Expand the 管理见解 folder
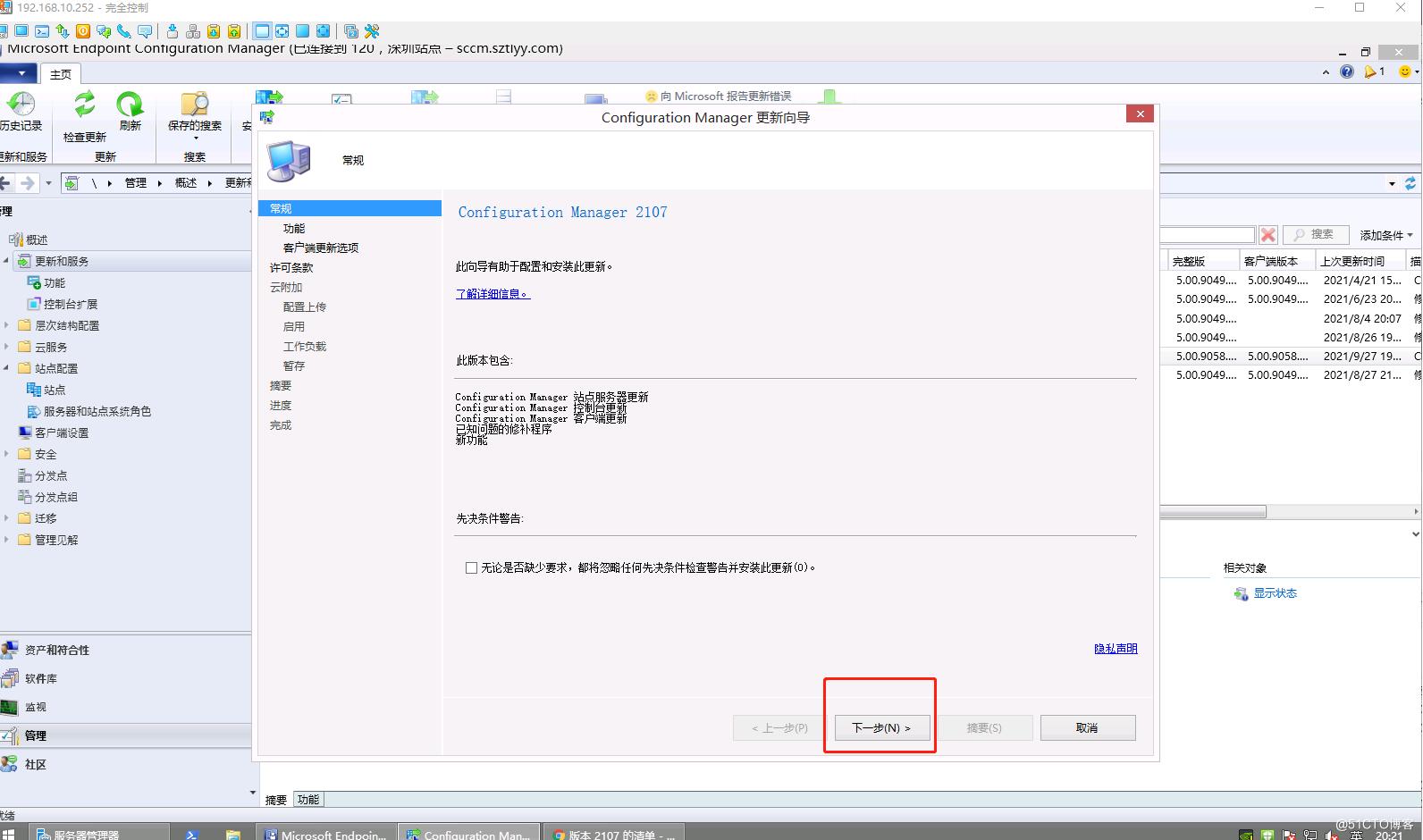 6,540
